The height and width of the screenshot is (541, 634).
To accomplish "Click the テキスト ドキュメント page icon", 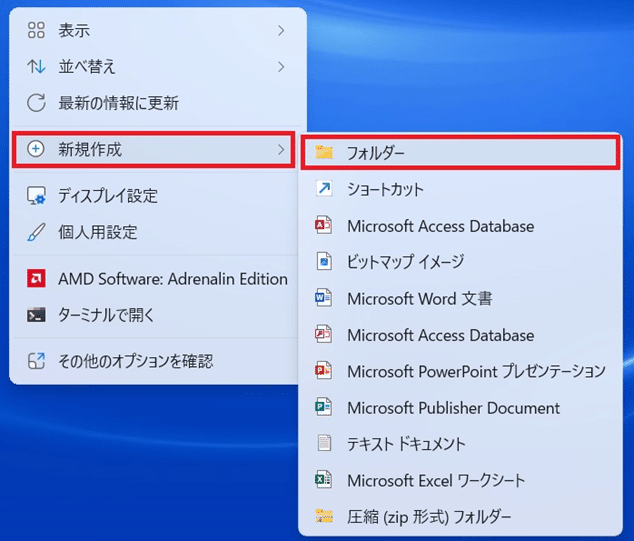I will point(324,444).
